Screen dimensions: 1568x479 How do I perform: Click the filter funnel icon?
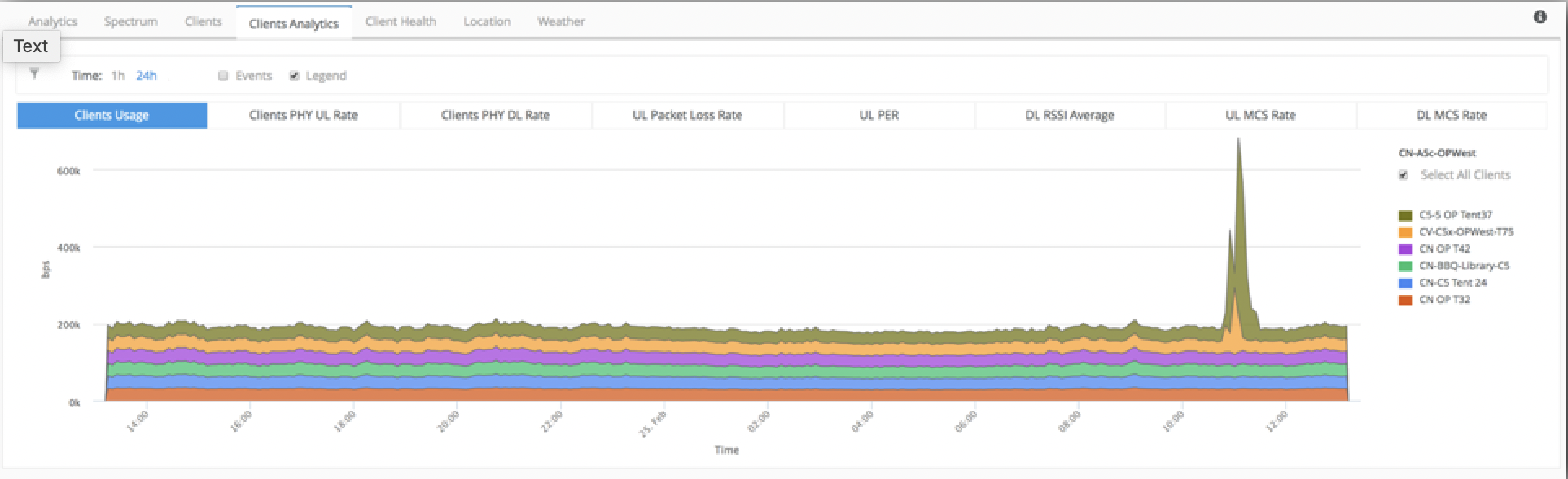34,74
